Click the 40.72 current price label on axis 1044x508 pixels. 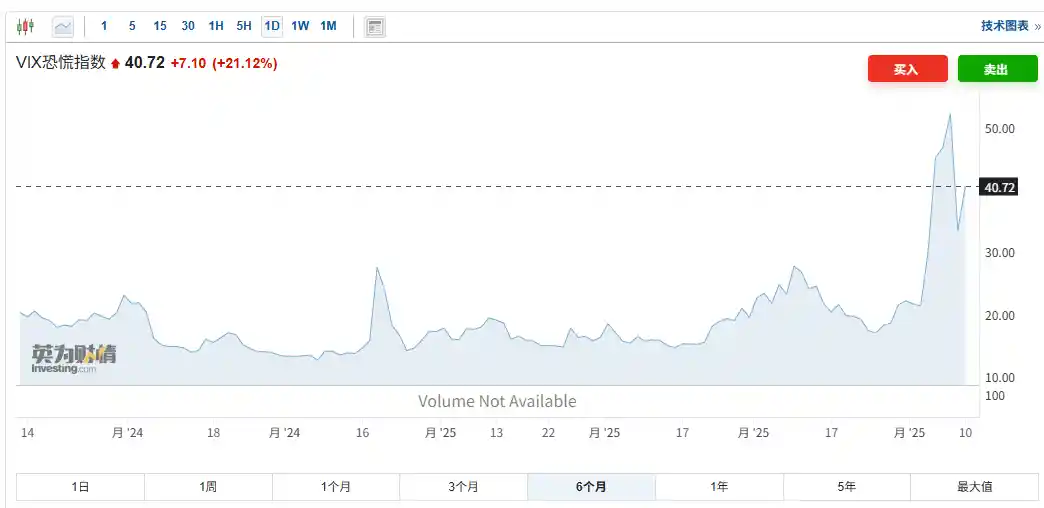(x=999, y=188)
